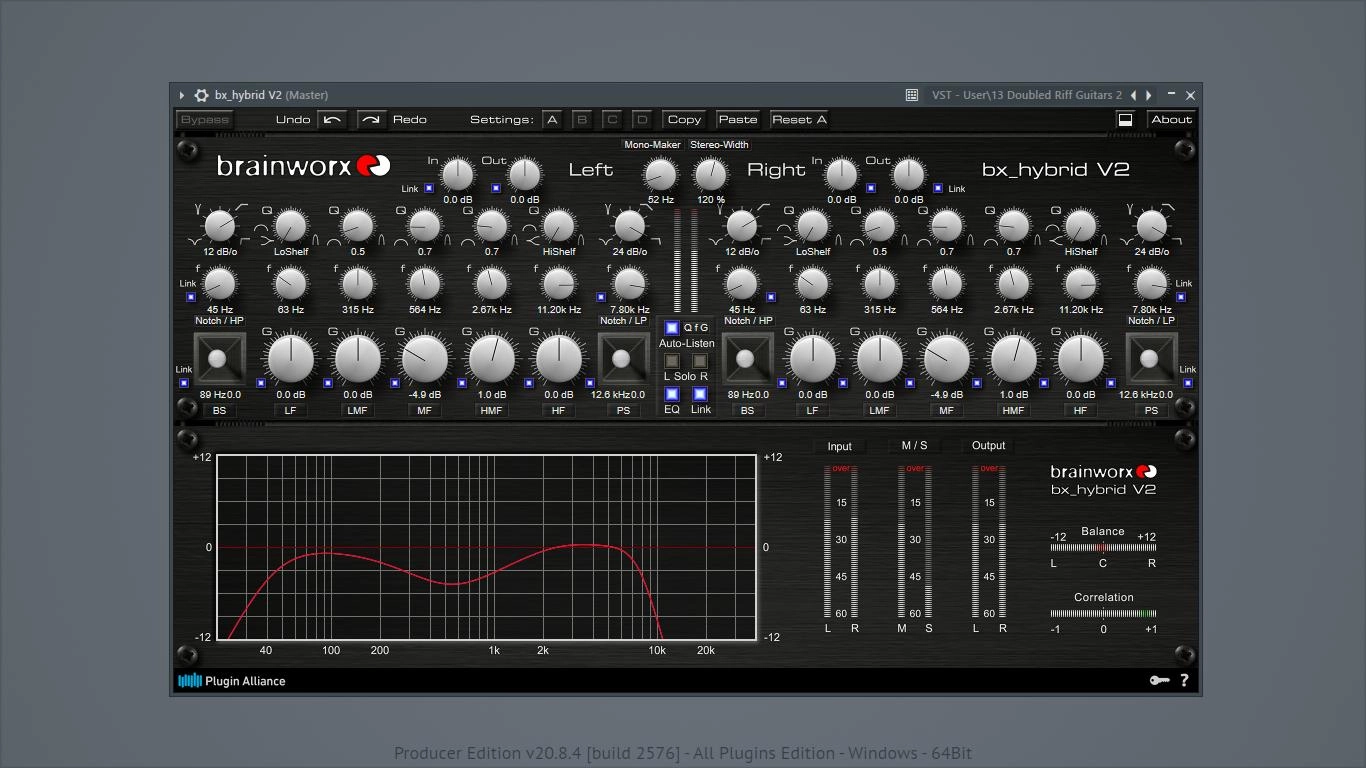Toggle the lower panel view icon
The width and height of the screenshot is (1366, 768).
point(1125,120)
